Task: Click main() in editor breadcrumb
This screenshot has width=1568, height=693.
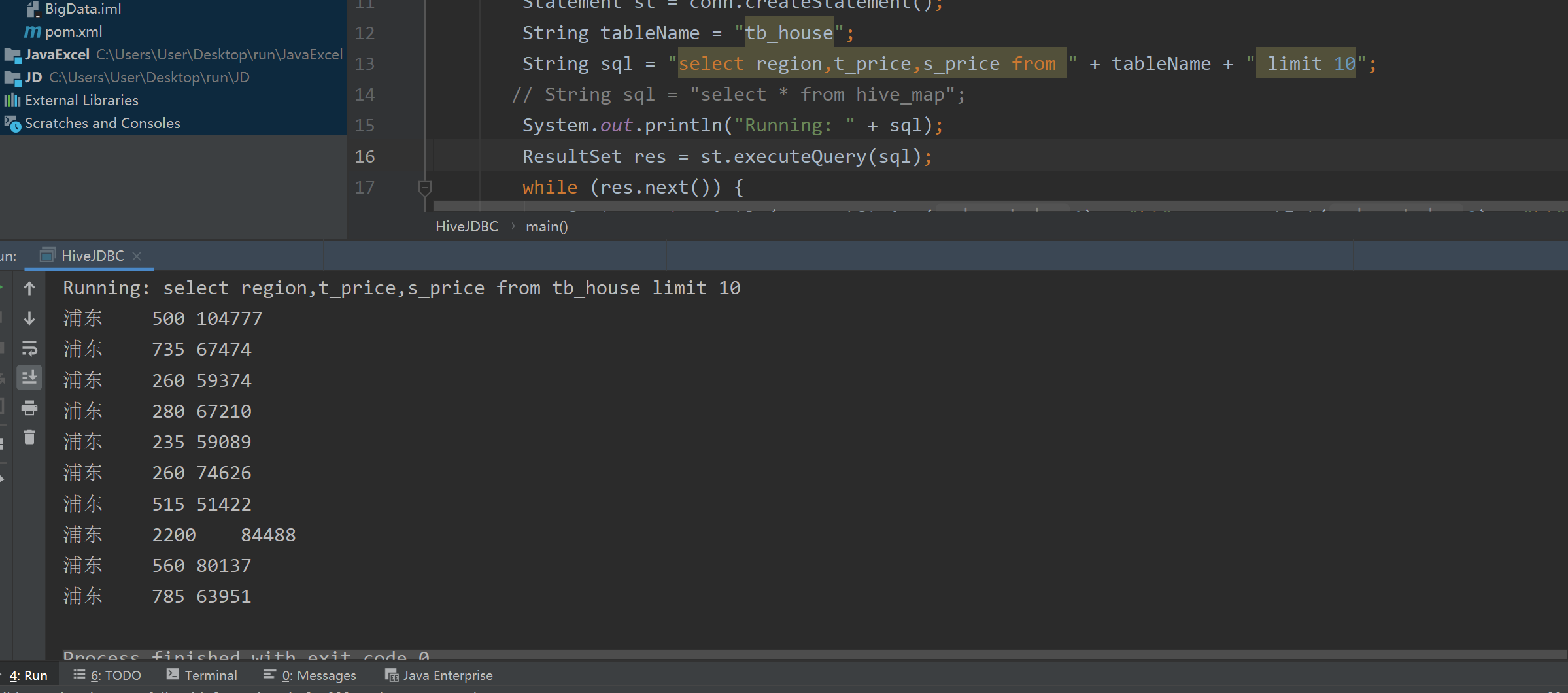Action: [547, 226]
